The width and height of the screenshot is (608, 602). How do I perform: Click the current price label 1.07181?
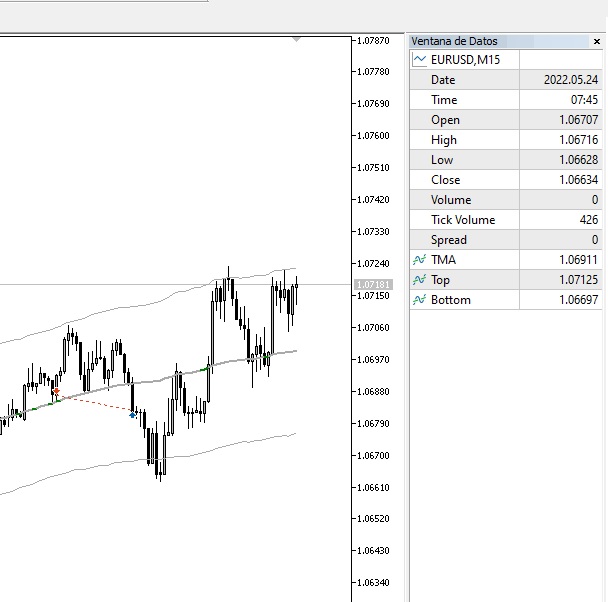pyautogui.click(x=373, y=285)
